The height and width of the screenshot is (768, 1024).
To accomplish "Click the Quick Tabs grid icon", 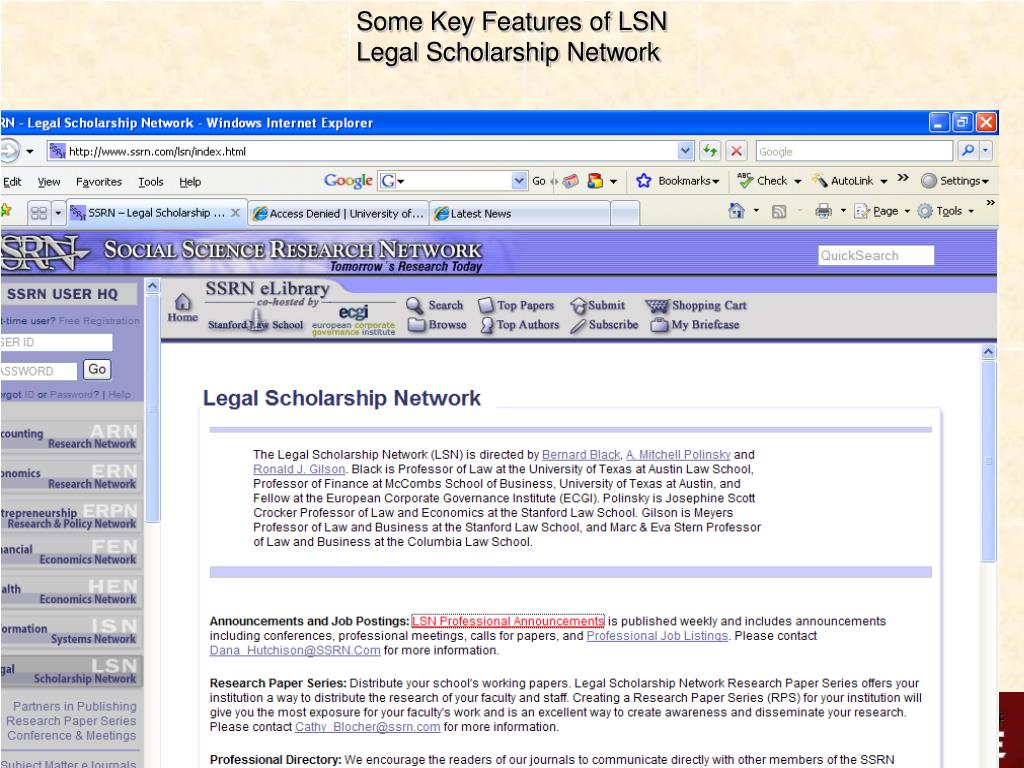I will (x=39, y=213).
